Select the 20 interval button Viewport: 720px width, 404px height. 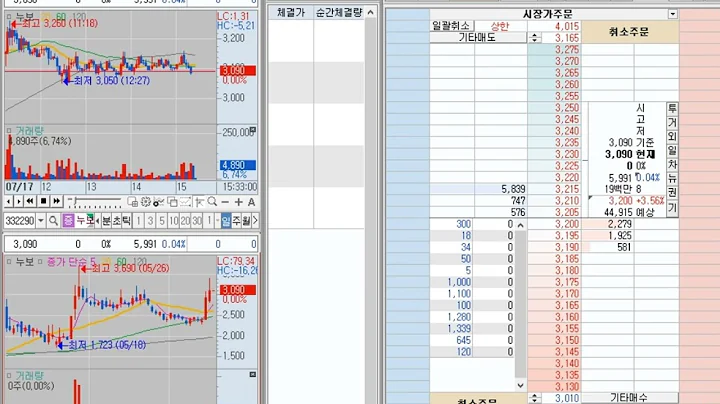(x=185, y=221)
